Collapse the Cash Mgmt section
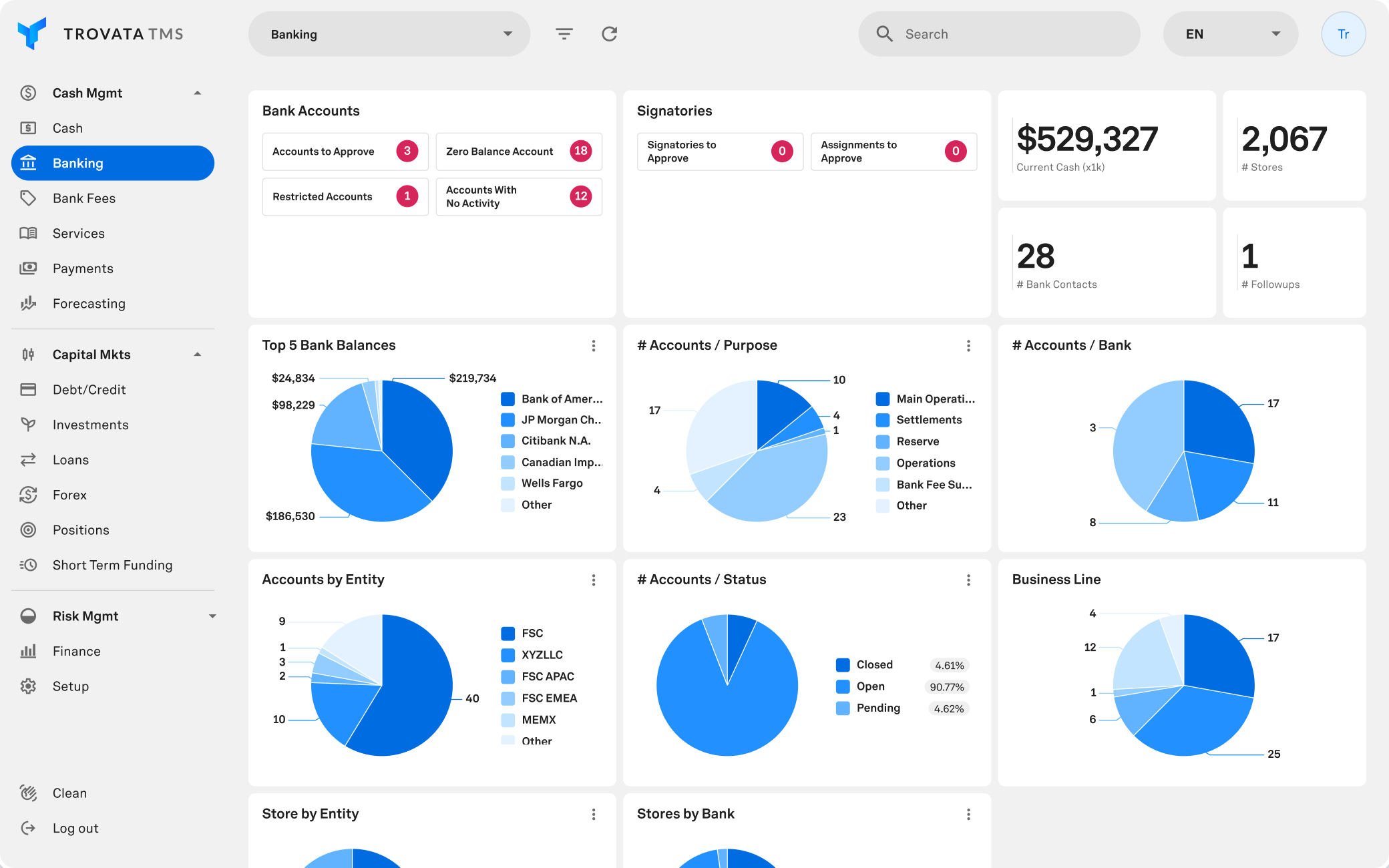Screen dimensions: 1389x868 pos(197,93)
